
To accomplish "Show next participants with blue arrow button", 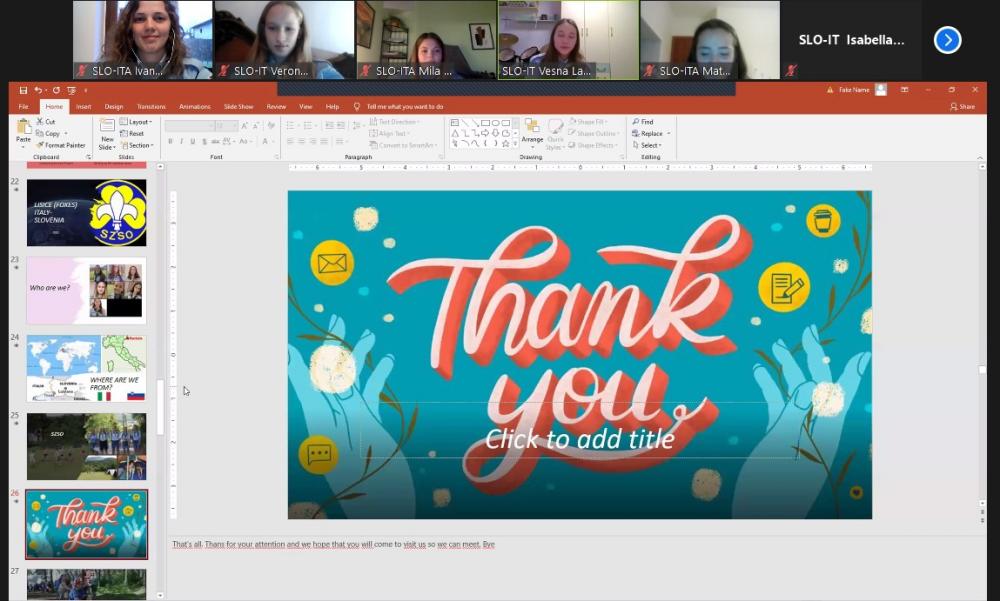I will point(947,40).
